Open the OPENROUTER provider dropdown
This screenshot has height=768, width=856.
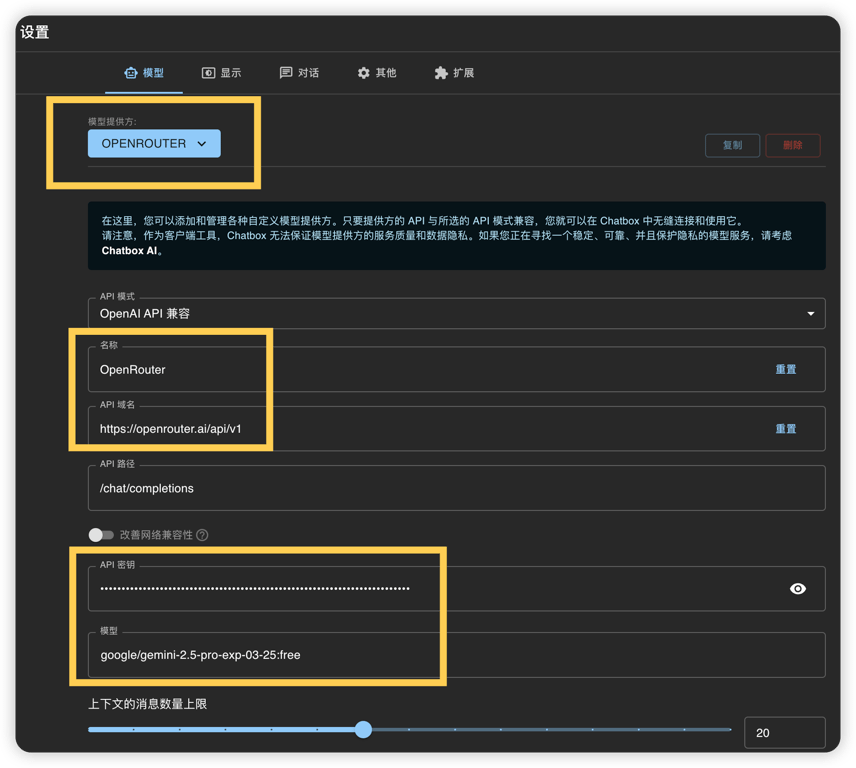[154, 144]
